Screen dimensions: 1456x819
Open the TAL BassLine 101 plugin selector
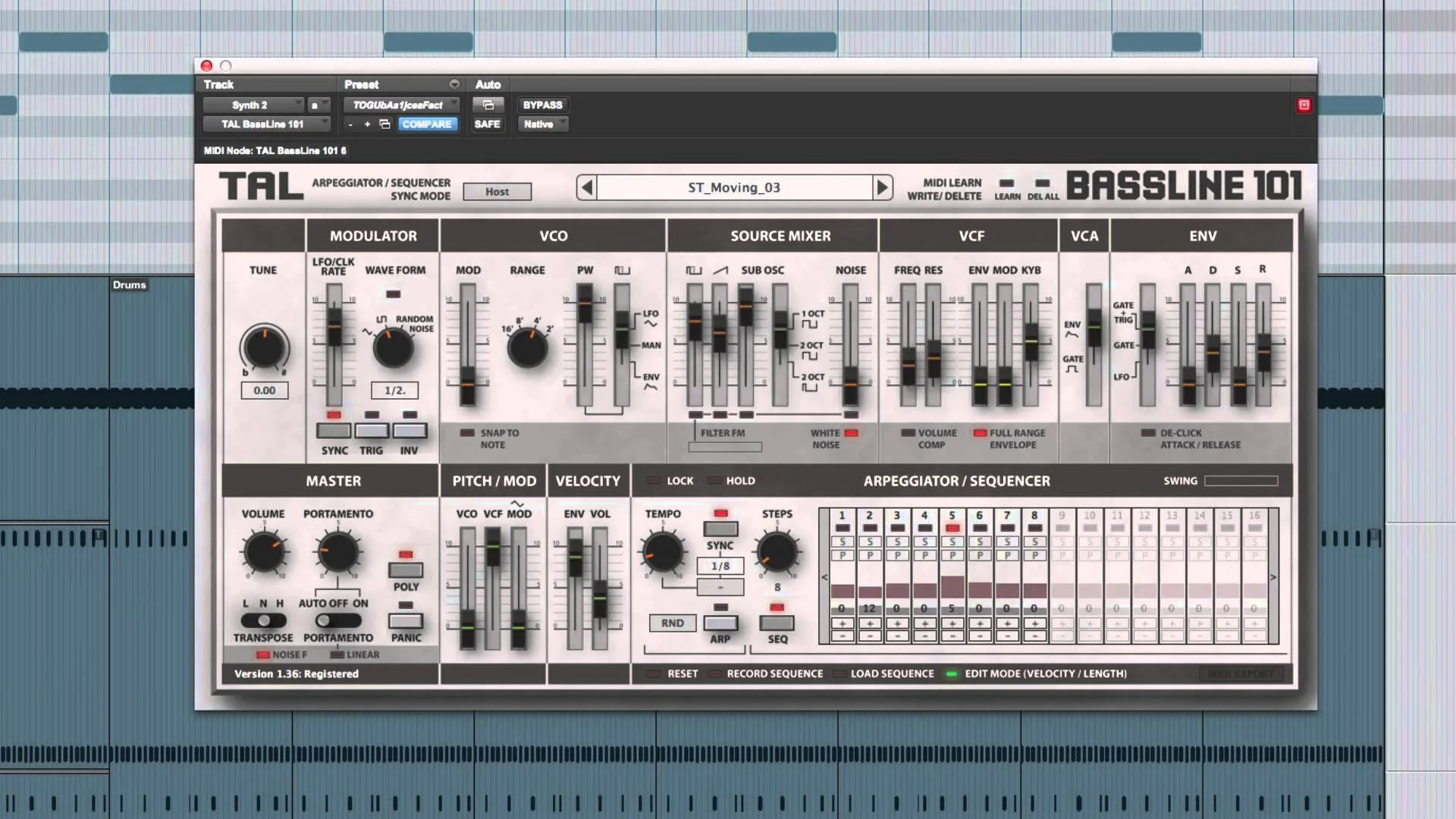(x=265, y=124)
